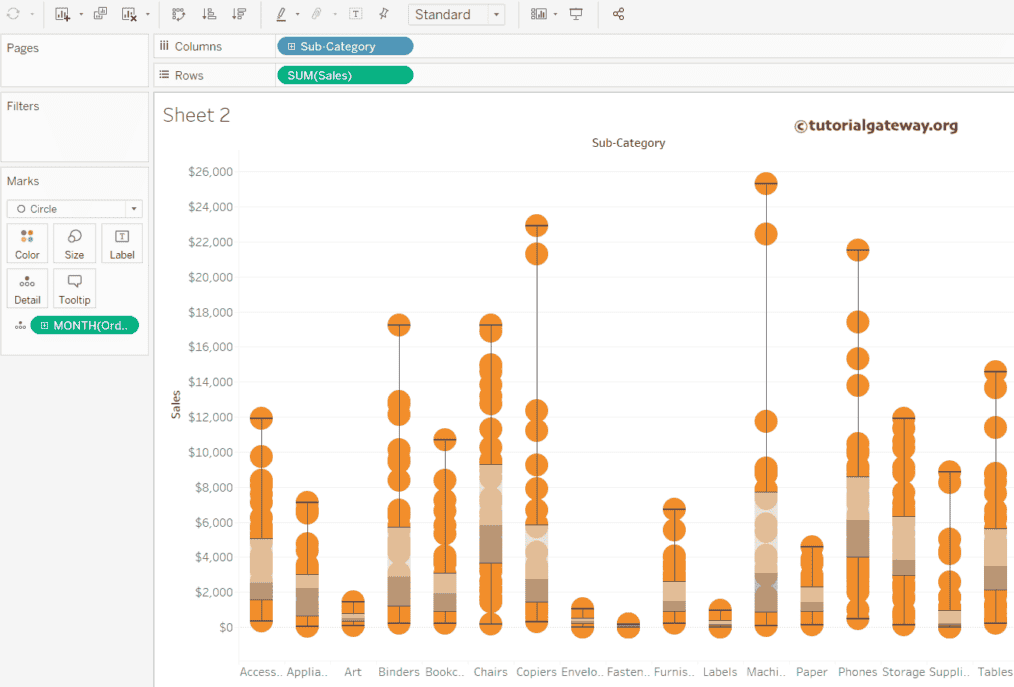Click the Tooltip button on Marks card
Screen dimensions: 1014x687
click(75, 288)
